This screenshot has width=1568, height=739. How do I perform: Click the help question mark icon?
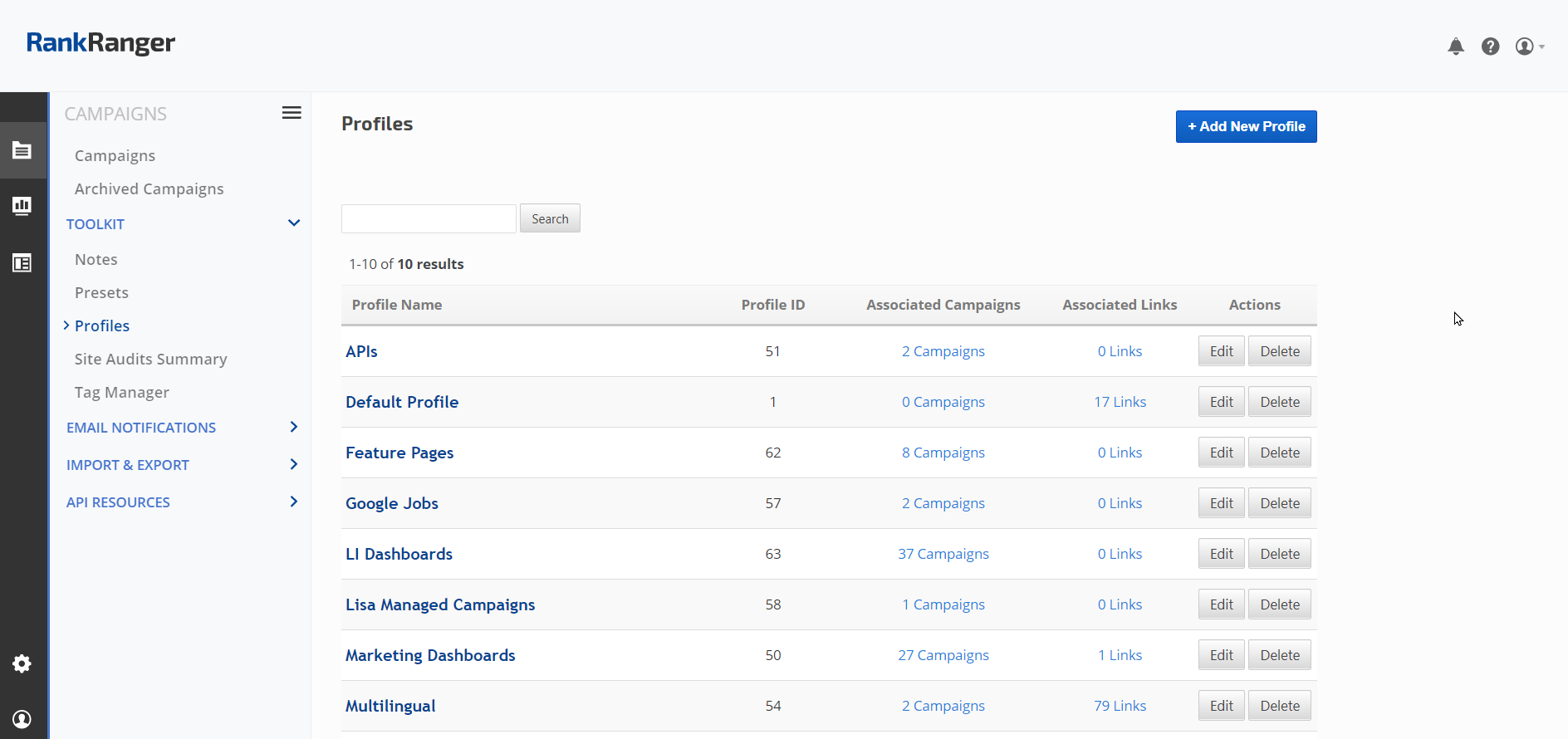(1490, 46)
